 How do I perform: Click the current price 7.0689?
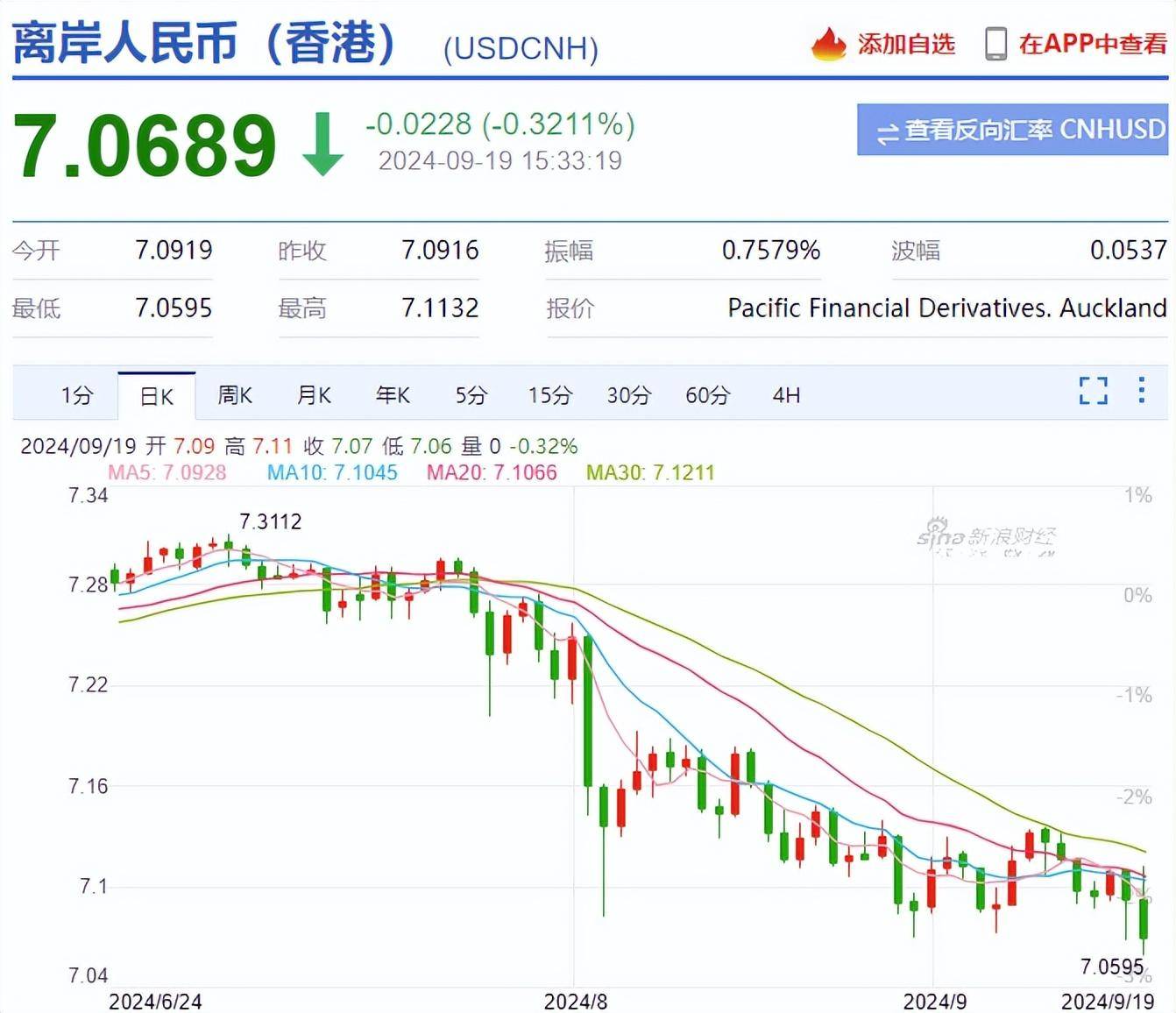pyautogui.click(x=145, y=145)
